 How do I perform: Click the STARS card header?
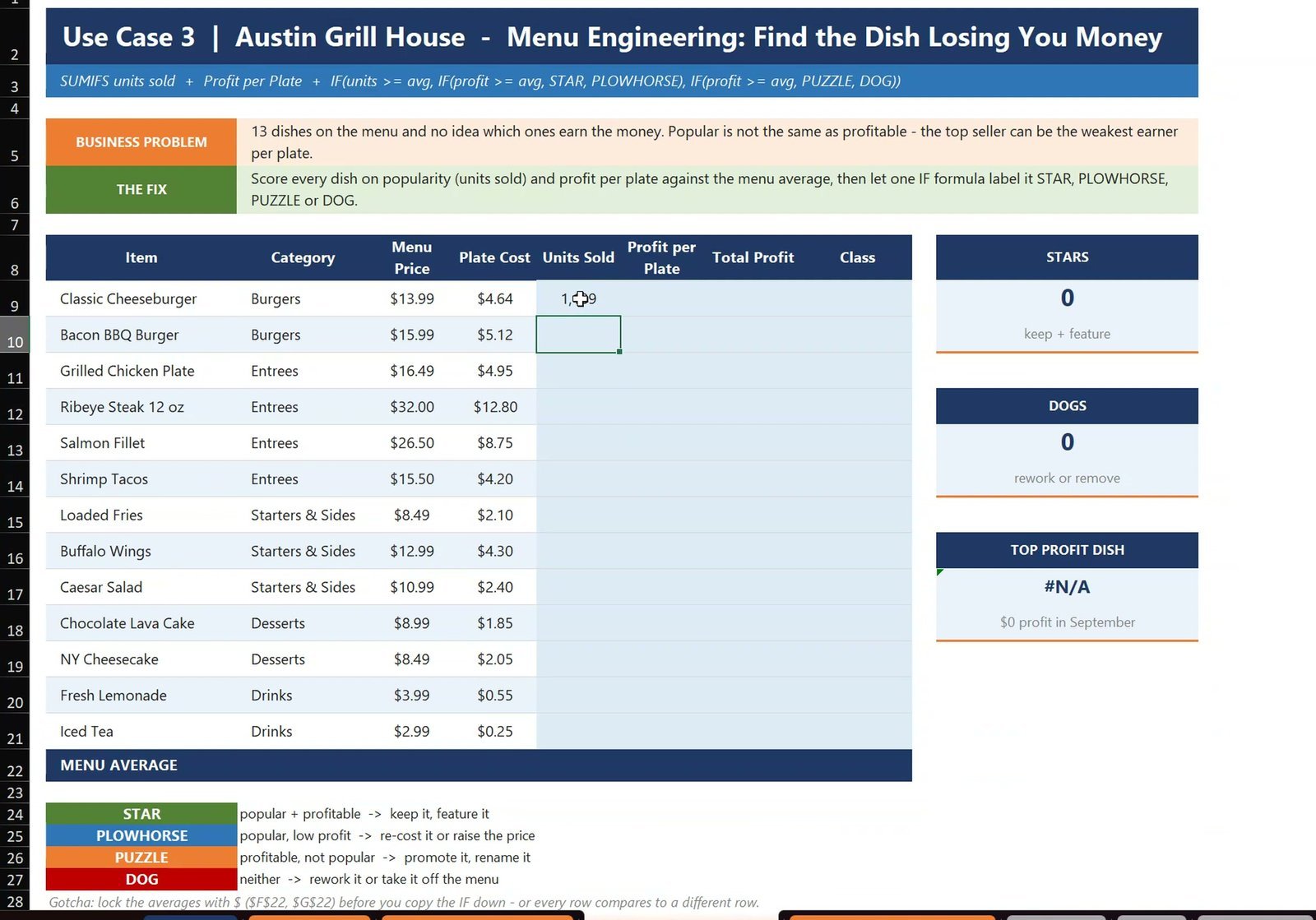1067,257
